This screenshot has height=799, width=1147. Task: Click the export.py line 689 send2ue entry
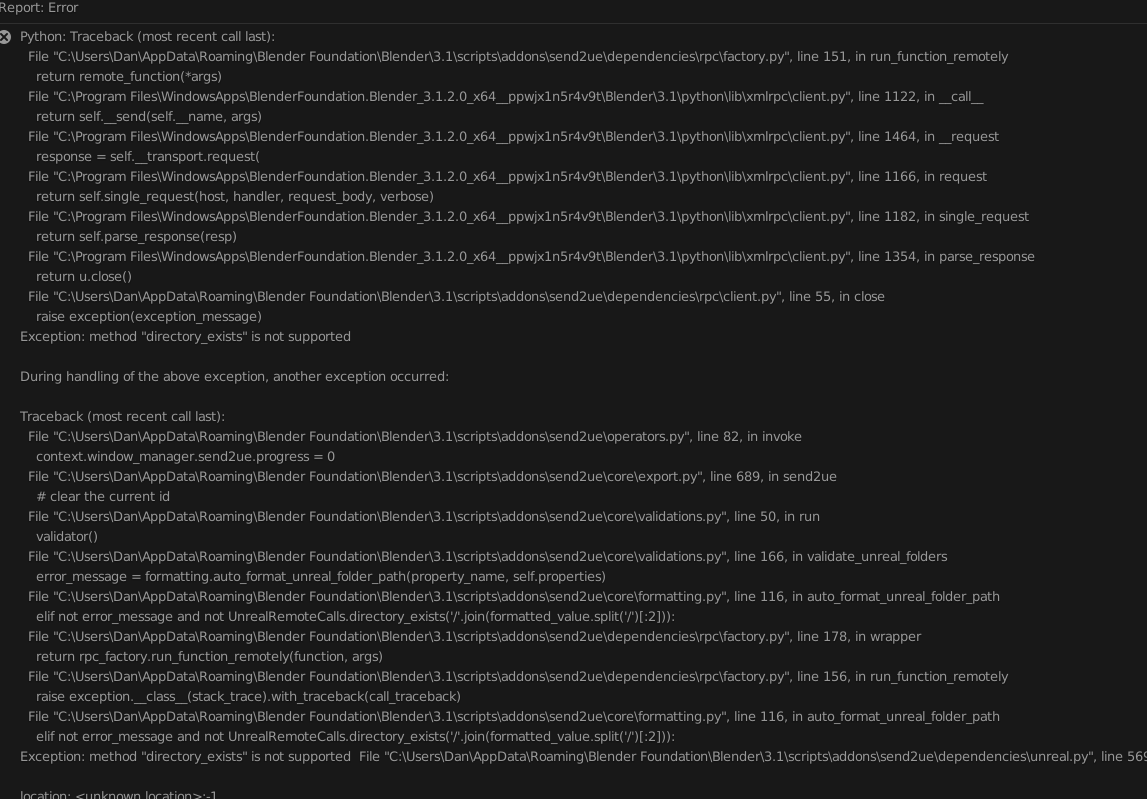(430, 476)
